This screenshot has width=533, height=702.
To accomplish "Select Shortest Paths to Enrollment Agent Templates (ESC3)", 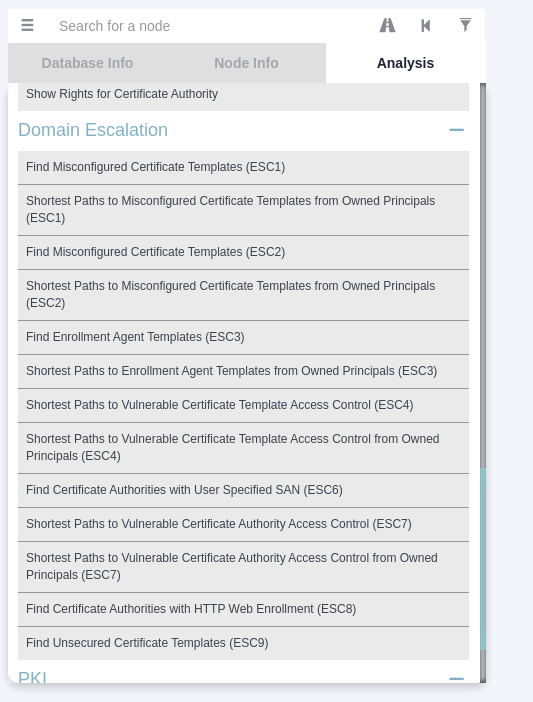I will click(x=243, y=371).
